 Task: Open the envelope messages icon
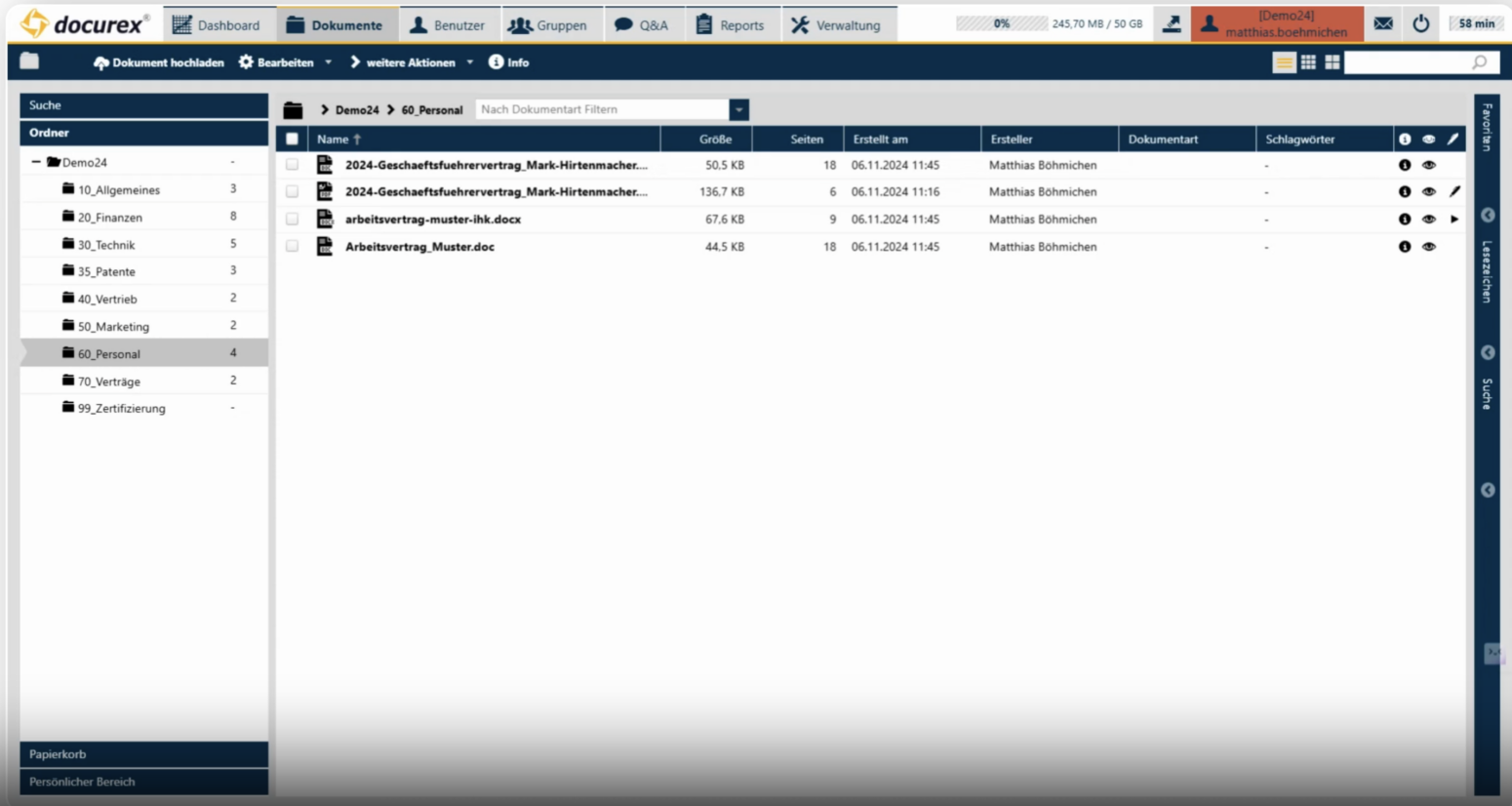pyautogui.click(x=1382, y=23)
